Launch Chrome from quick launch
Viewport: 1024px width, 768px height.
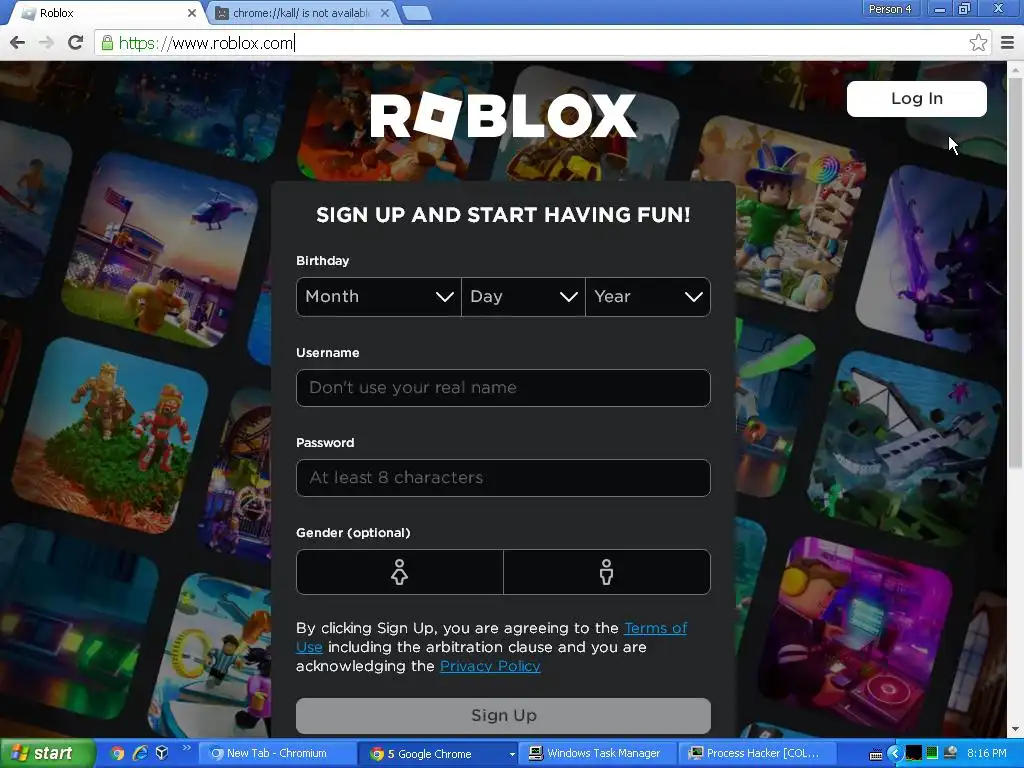(x=117, y=754)
